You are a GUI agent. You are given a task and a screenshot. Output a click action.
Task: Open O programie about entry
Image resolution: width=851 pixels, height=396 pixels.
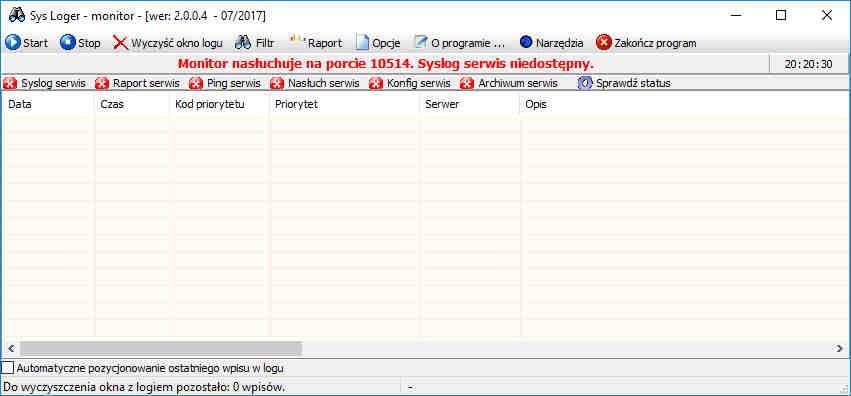(x=468, y=43)
